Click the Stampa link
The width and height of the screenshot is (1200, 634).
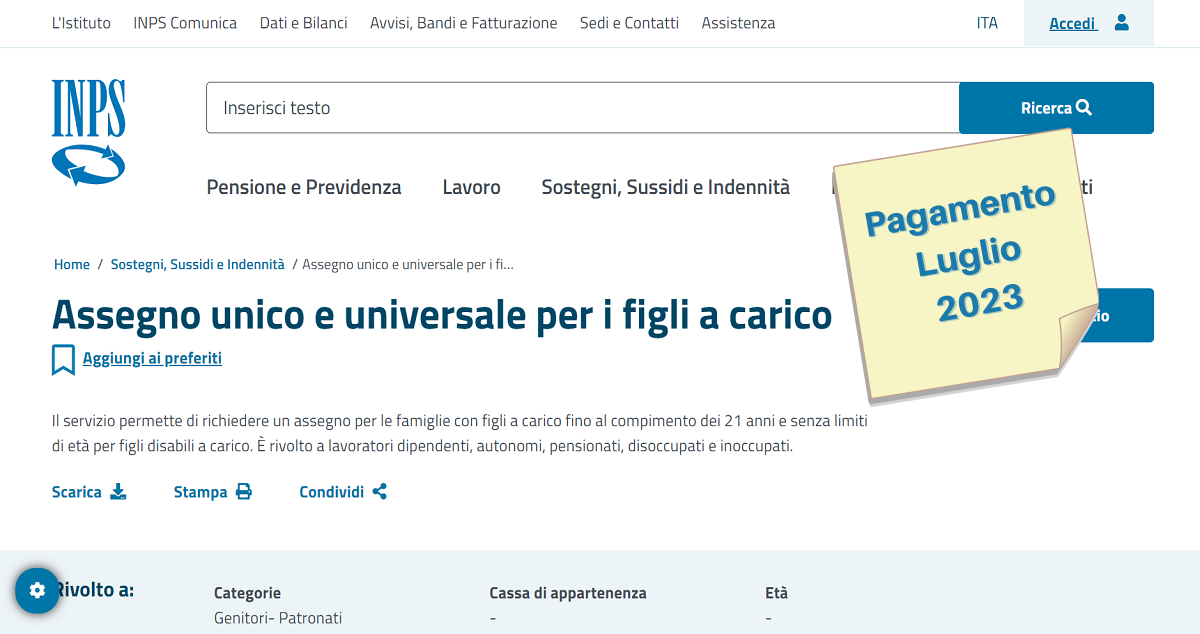pos(200,492)
